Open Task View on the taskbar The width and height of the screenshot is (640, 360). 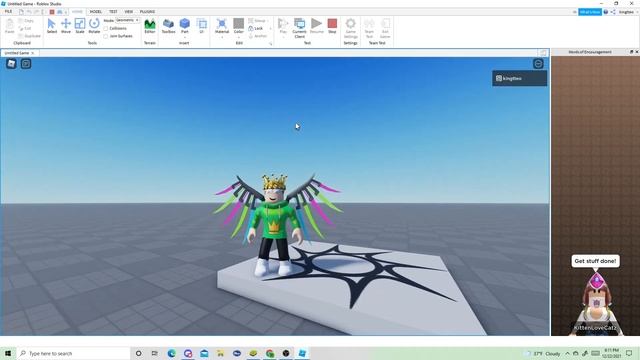click(x=155, y=353)
